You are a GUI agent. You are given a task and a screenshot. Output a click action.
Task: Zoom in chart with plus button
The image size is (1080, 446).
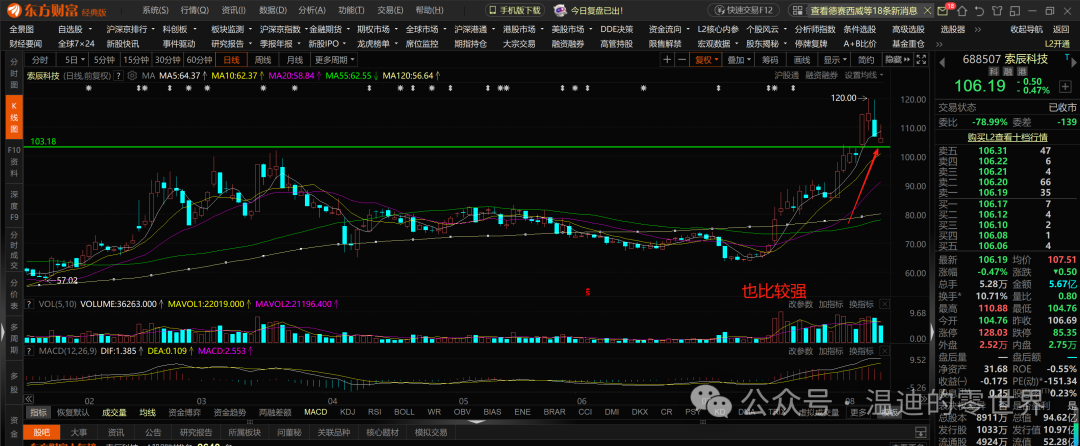[667, 60]
